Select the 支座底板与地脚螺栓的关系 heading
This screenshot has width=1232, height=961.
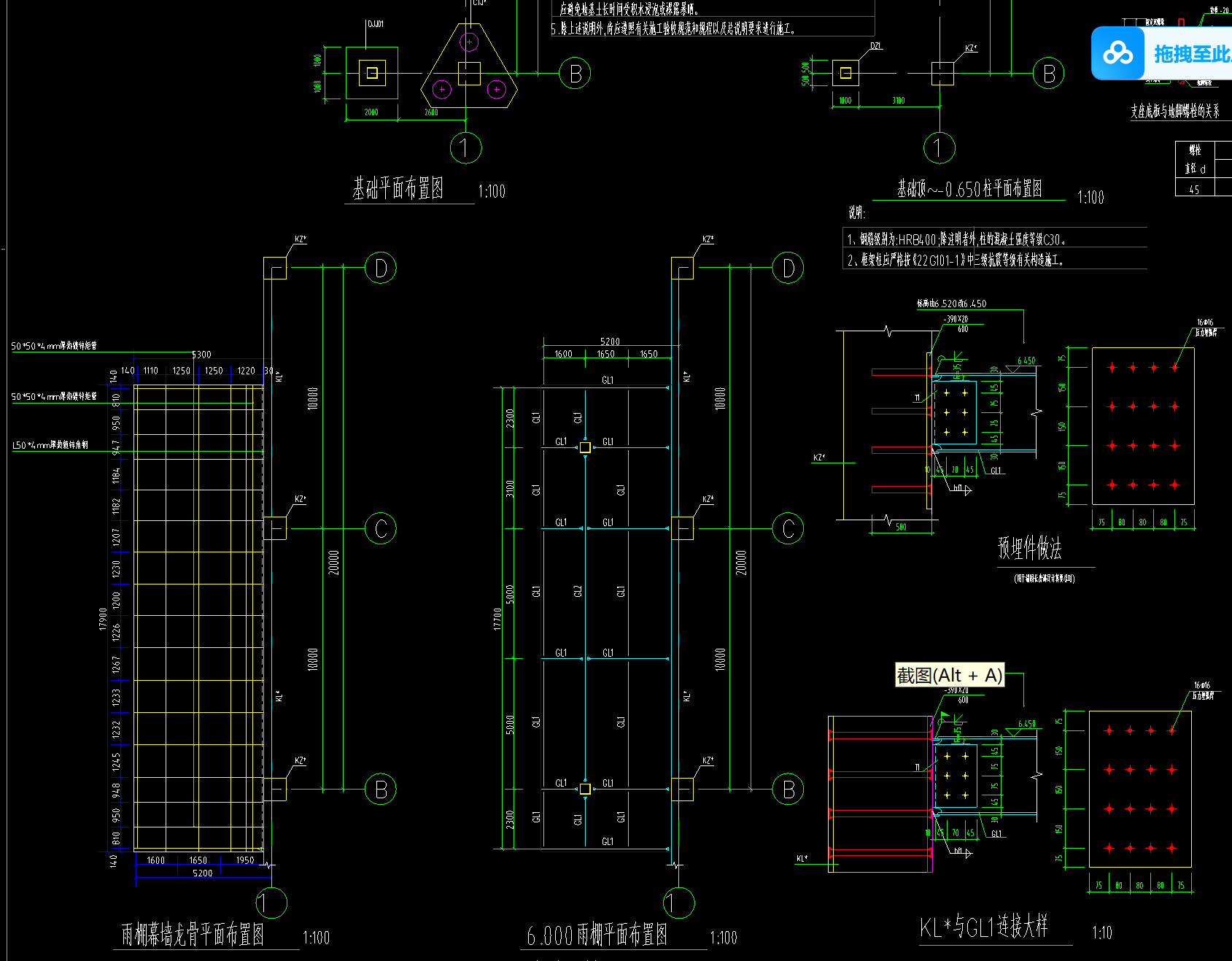tap(1175, 111)
